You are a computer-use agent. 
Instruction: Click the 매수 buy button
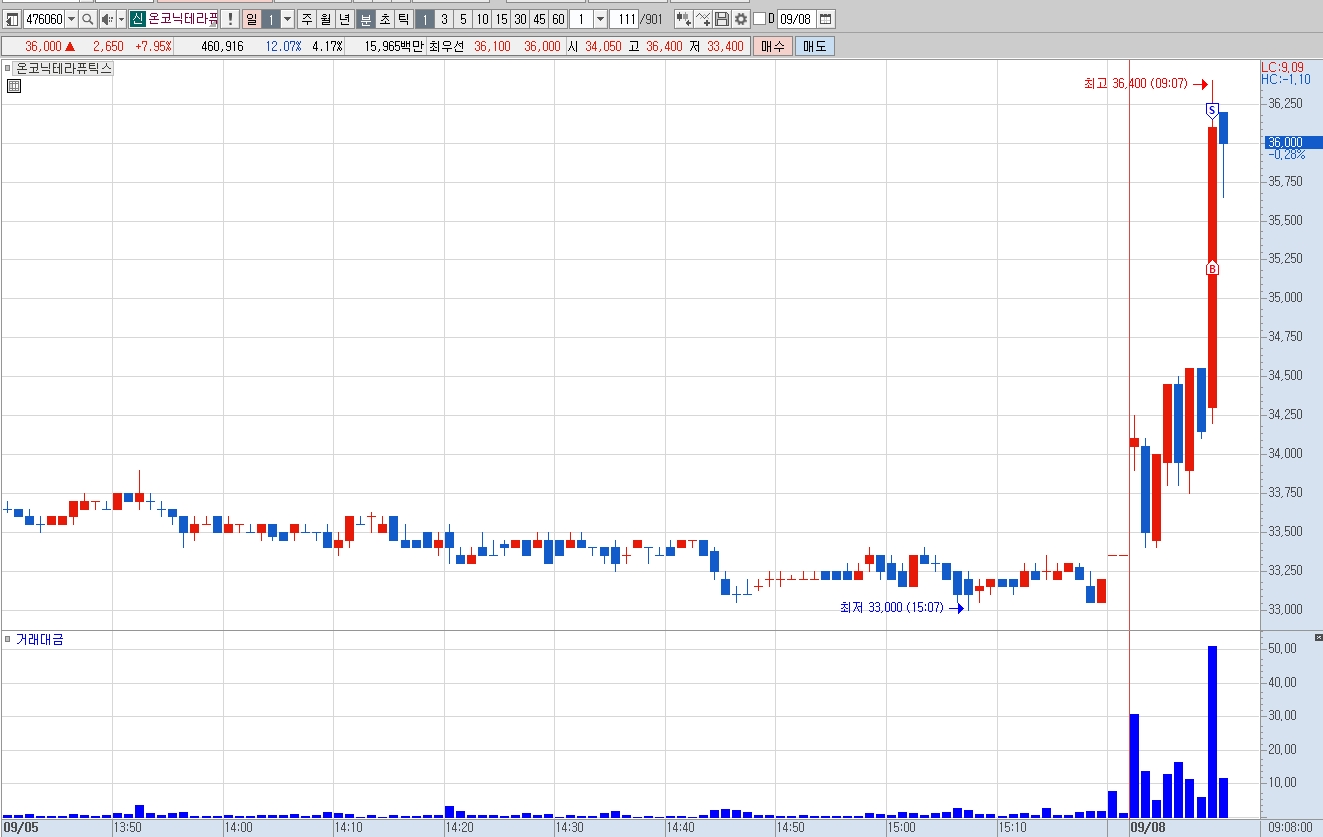[x=772, y=46]
